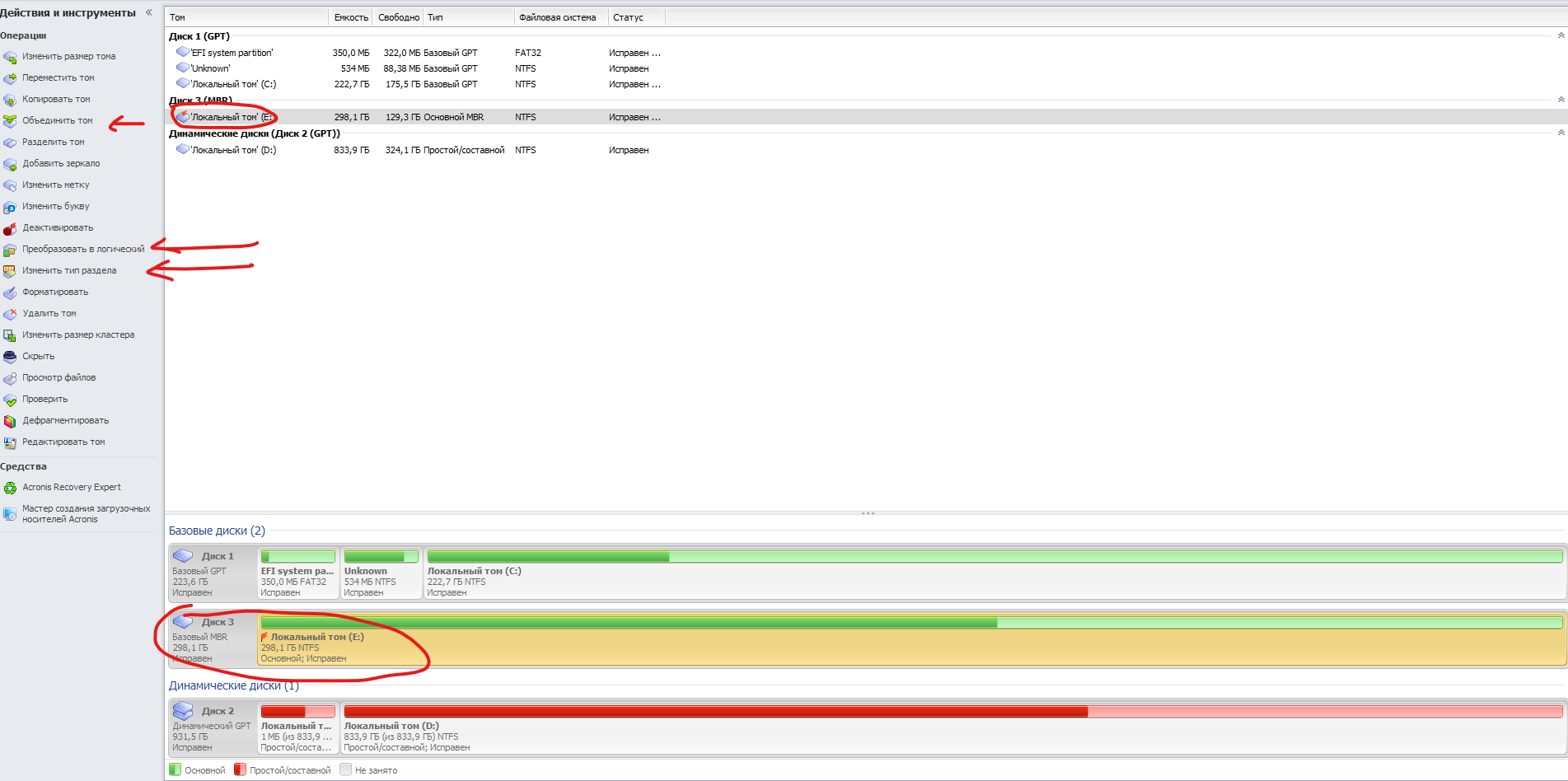Click the red 'Простой/составной' legend swatch
Image resolution: width=1568 pixels, height=781 pixels.
[x=240, y=770]
